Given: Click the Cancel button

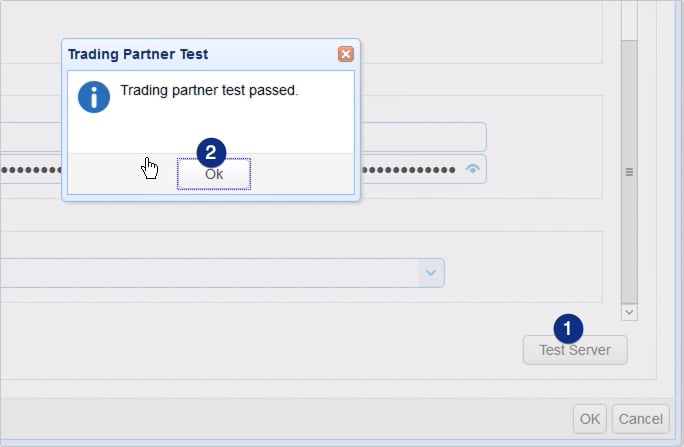Looking at the screenshot, I should click(x=640, y=418).
